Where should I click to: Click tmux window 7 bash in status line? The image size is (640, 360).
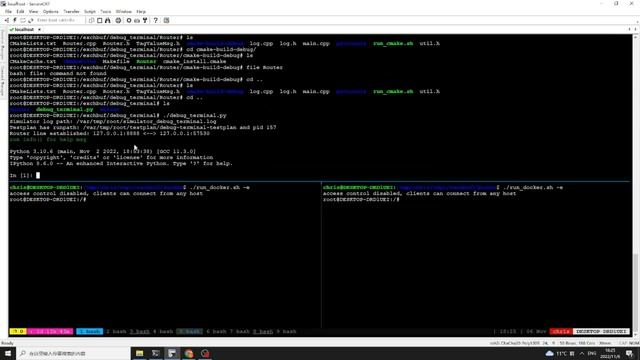(240, 331)
